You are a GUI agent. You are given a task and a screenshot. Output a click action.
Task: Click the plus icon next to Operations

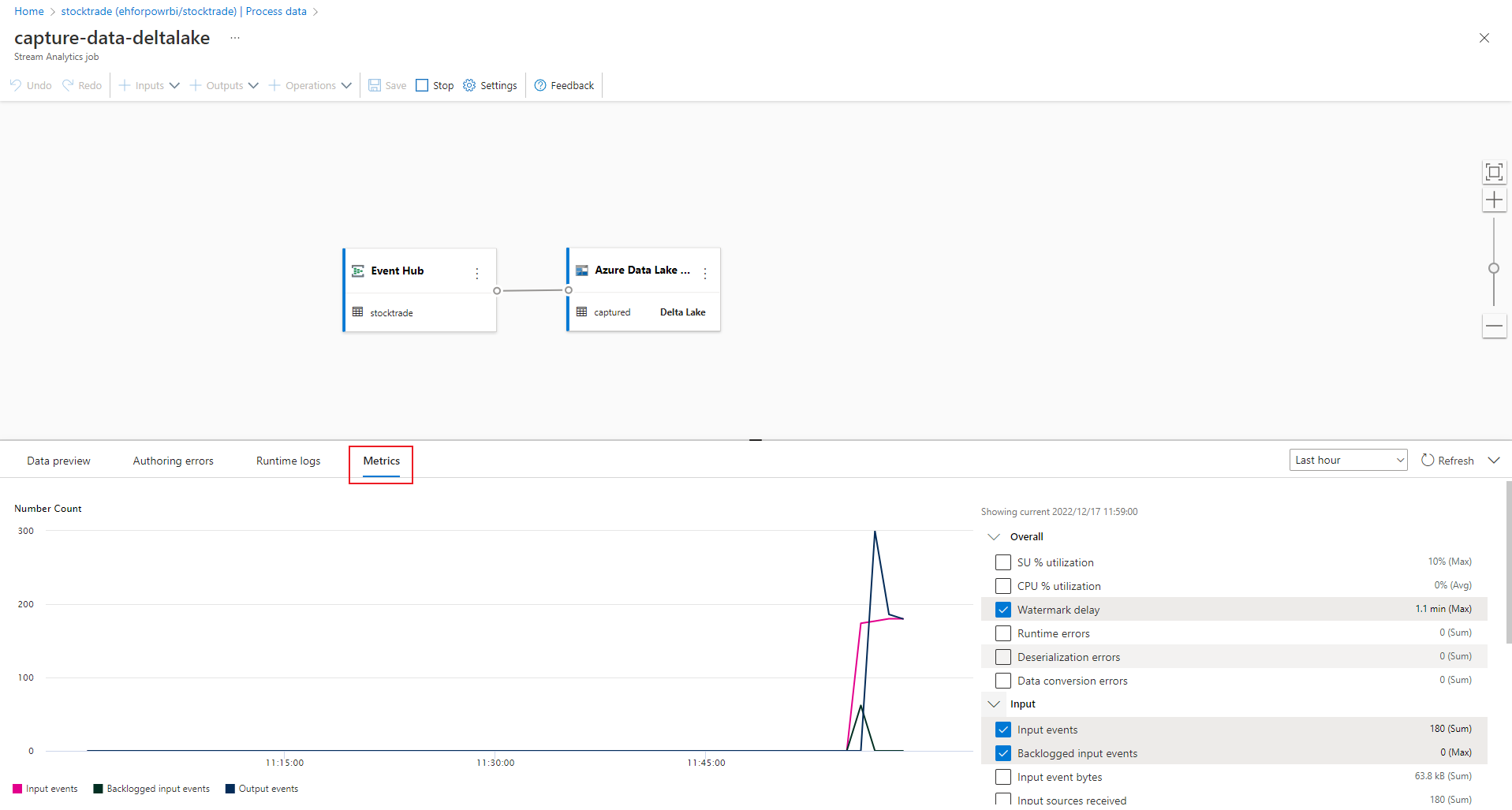[274, 85]
